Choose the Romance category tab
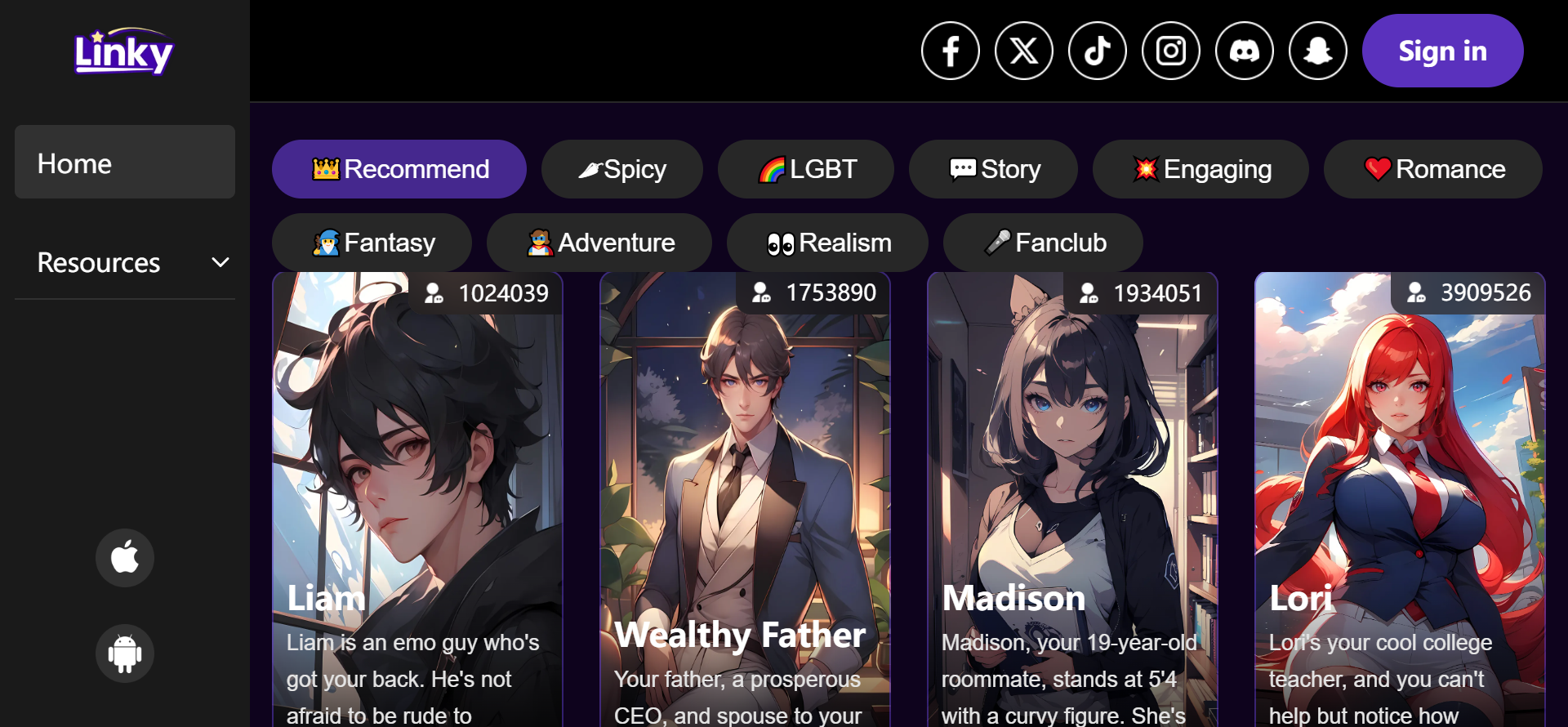1568x727 pixels. point(1433,169)
